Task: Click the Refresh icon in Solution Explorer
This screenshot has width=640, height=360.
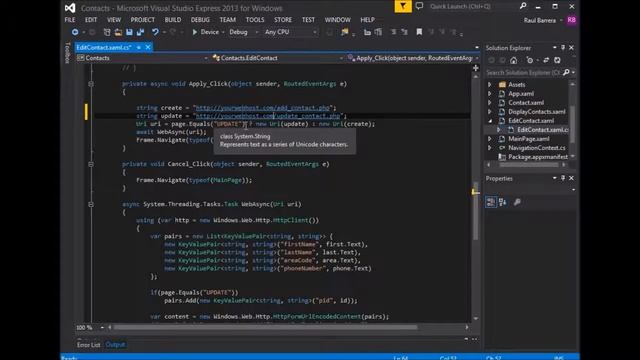Action: pyautogui.click(x=558, y=60)
